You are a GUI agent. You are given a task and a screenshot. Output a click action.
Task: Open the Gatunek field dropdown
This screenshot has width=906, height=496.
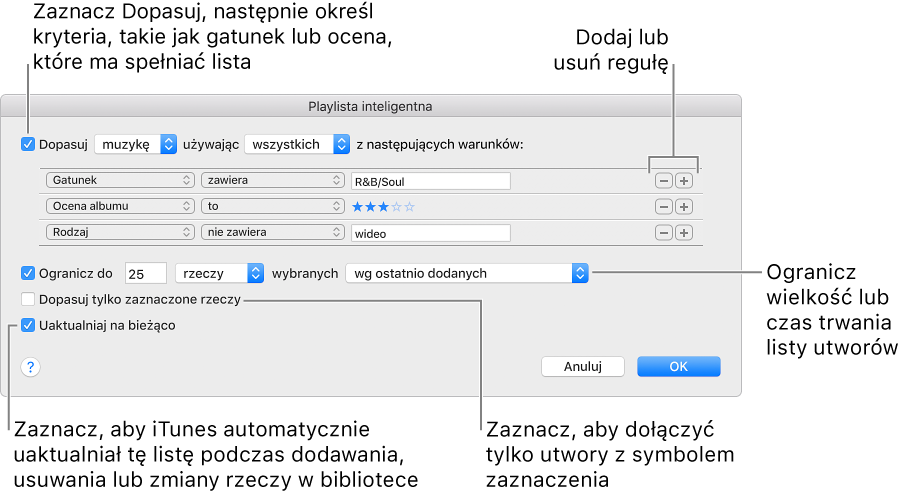coord(120,180)
